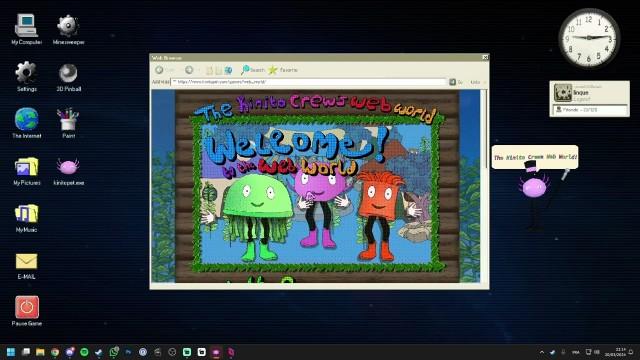This screenshot has height=360, width=640.
Task: Open Spotify from the taskbar
Action: point(84,352)
